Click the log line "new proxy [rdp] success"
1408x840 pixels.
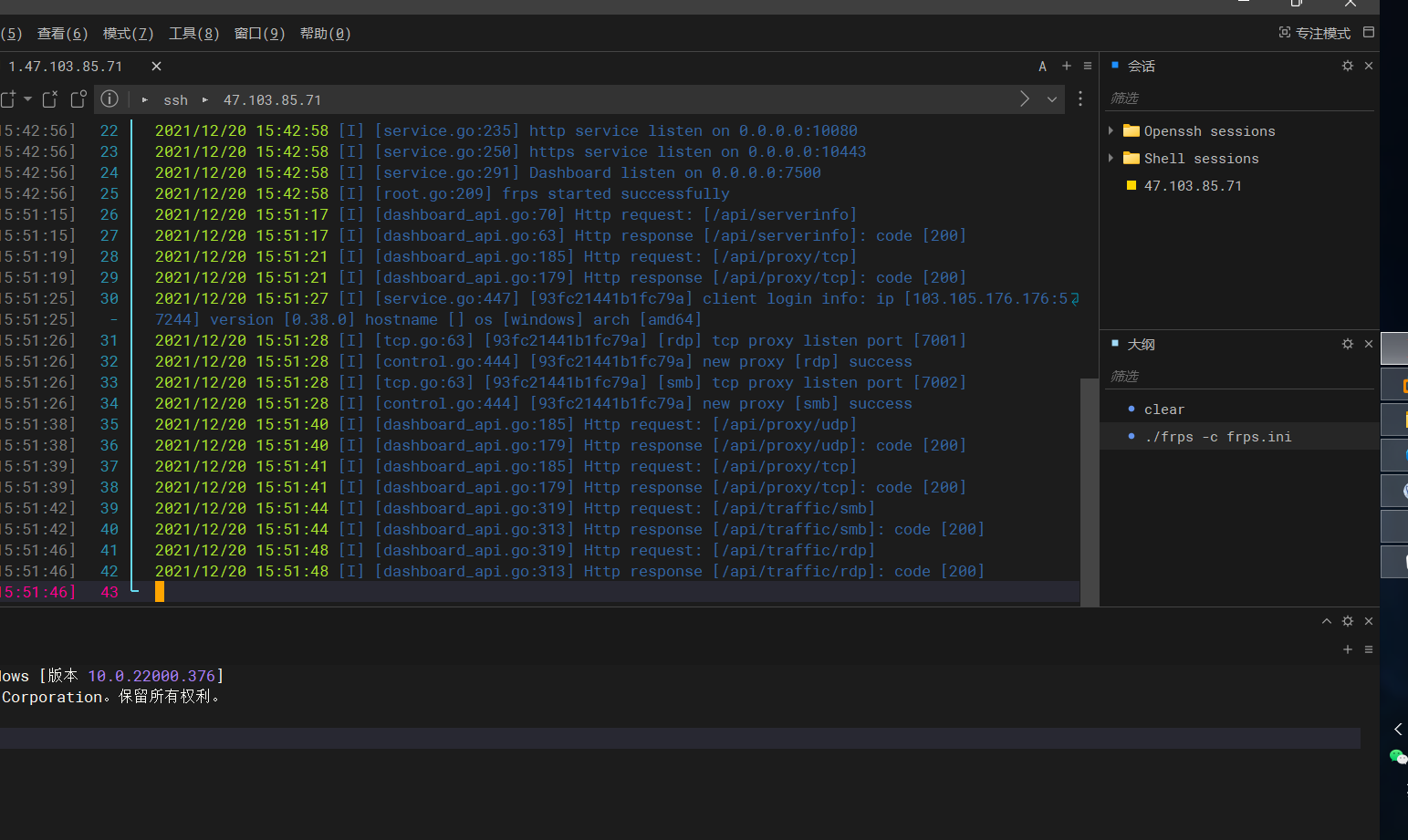pos(808,362)
